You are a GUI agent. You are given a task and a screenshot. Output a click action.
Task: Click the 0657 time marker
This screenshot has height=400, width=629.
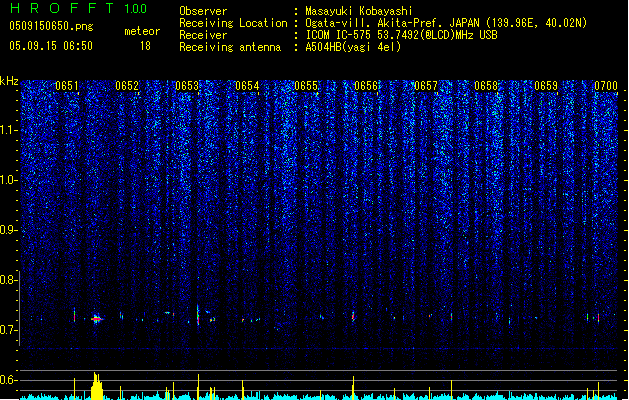coord(426,86)
